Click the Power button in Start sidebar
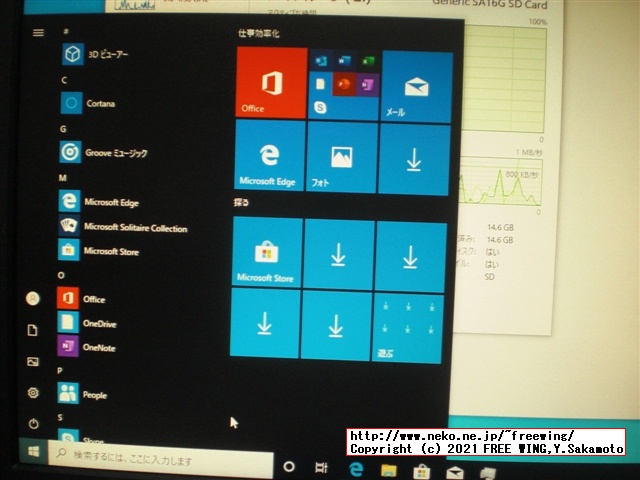 point(33,424)
